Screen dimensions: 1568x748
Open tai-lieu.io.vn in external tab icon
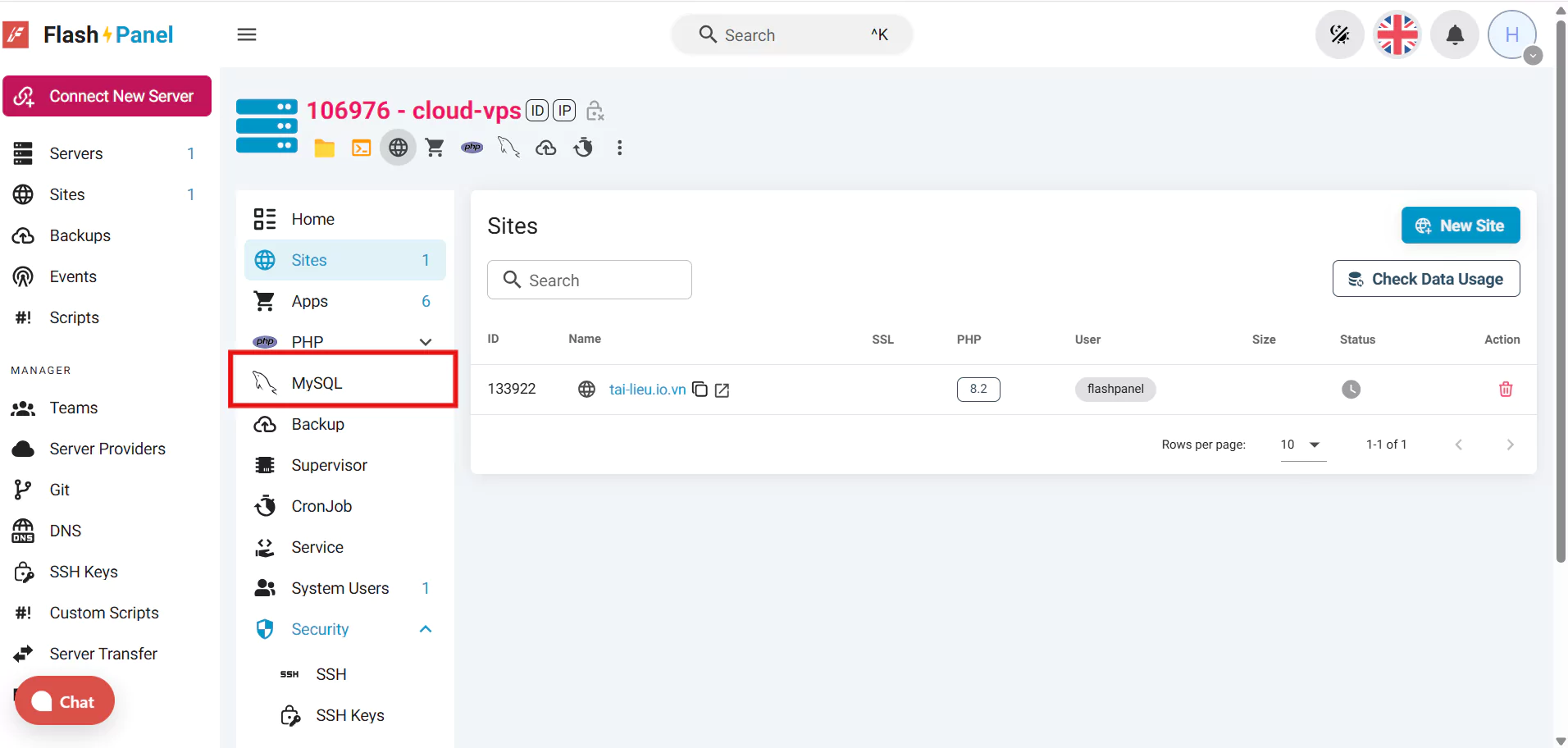(722, 390)
